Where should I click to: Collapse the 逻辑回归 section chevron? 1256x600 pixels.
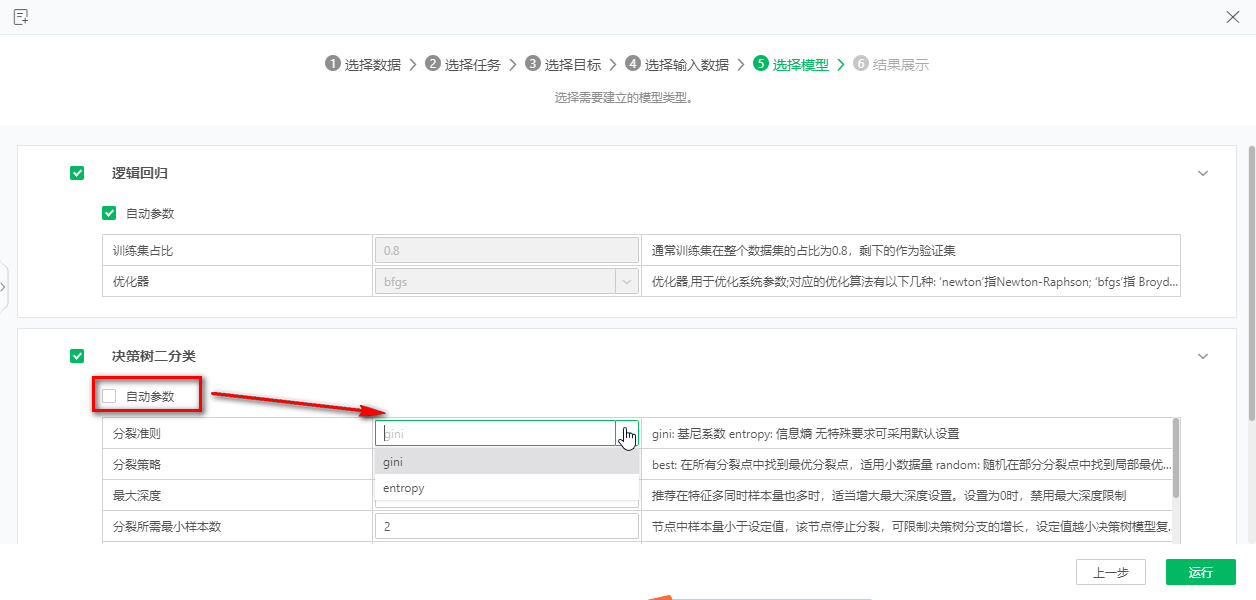1203,173
